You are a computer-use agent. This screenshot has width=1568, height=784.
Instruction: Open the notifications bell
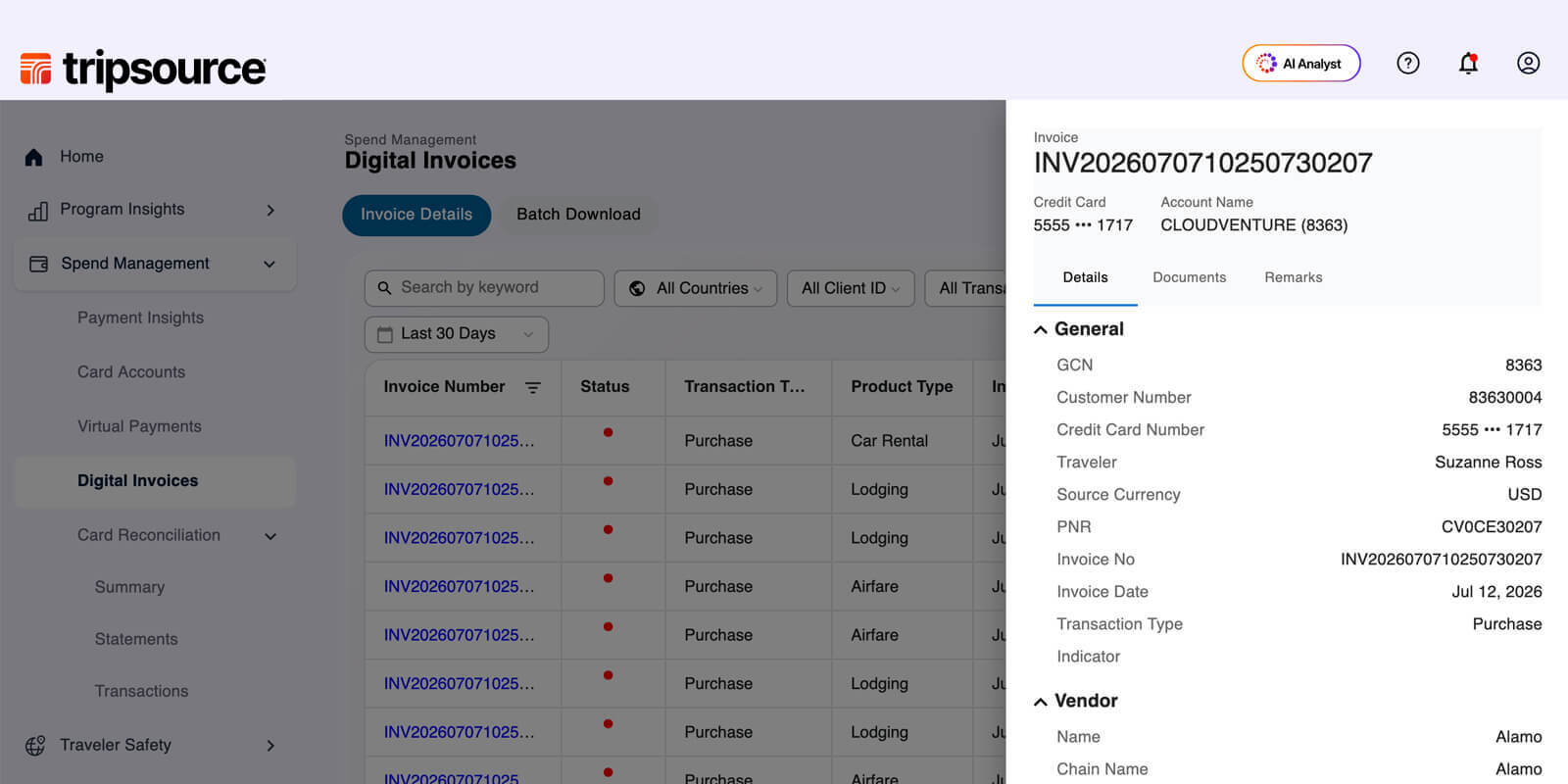(1468, 64)
